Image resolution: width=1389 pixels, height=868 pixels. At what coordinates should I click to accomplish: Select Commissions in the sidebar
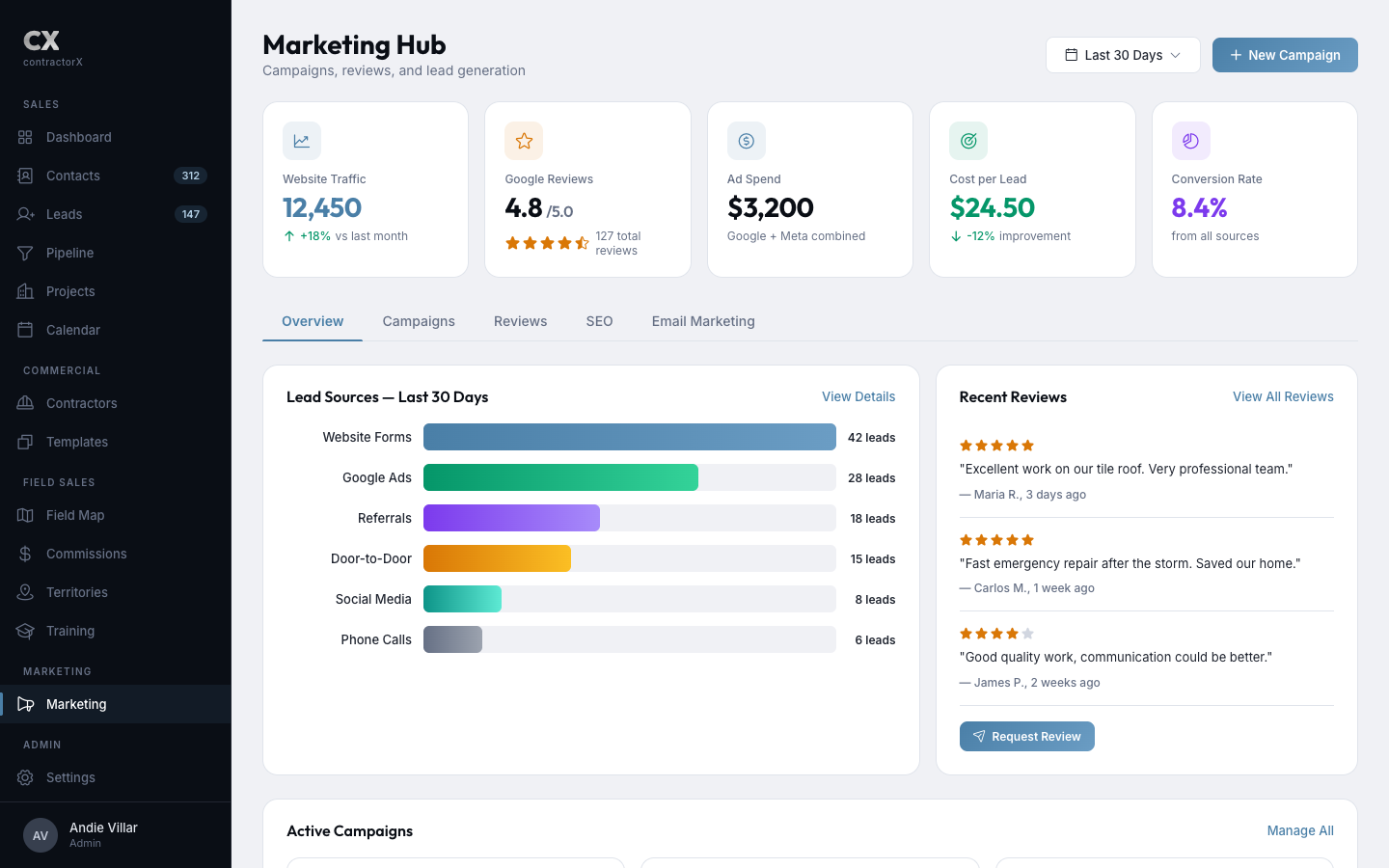tap(87, 554)
